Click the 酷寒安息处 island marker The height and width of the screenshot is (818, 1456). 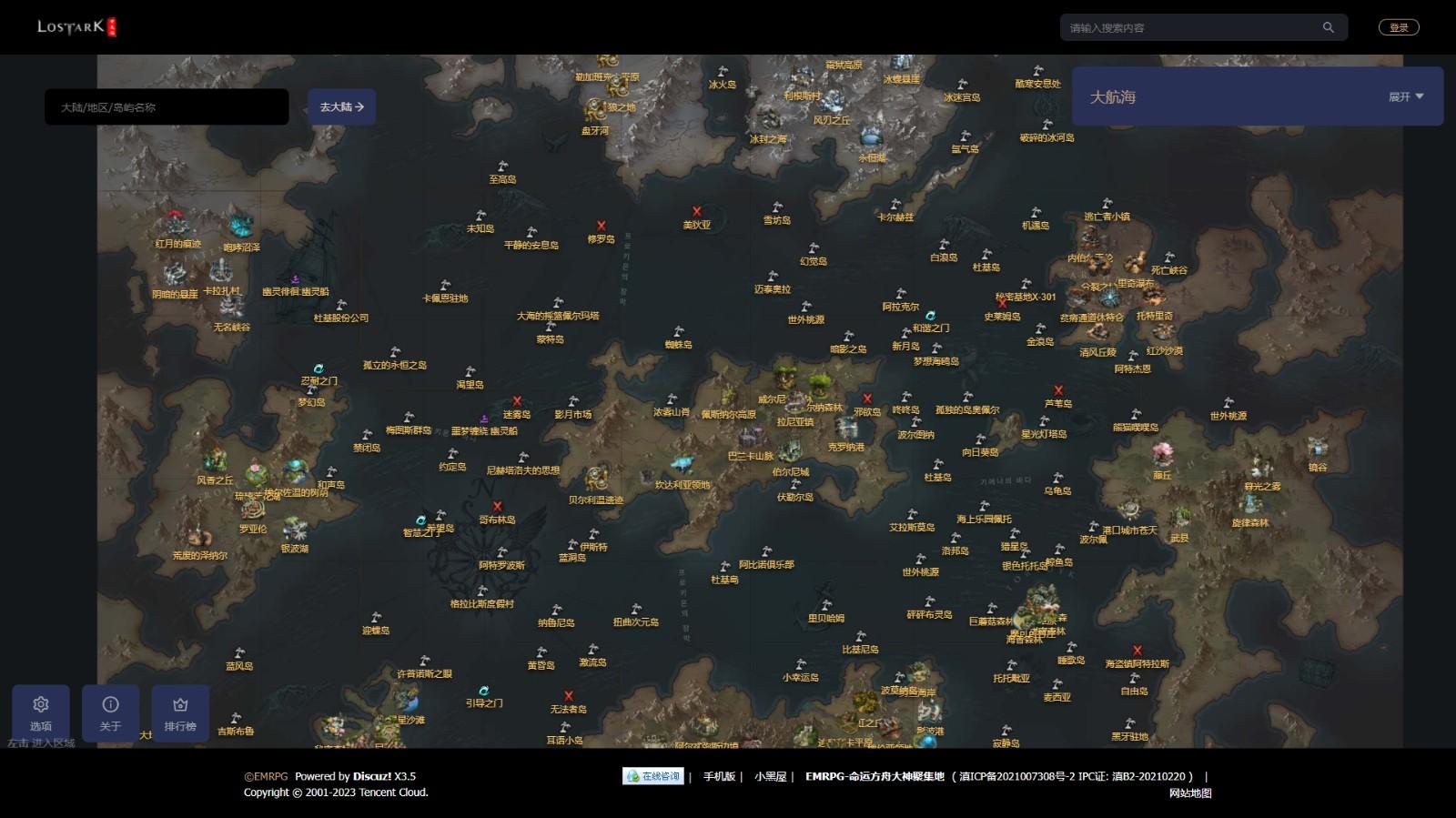tap(1037, 71)
